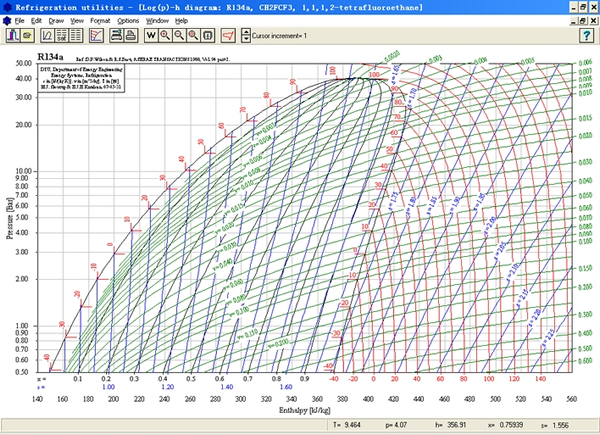Open the Help menu
The height and width of the screenshot is (435, 600).
181,21
